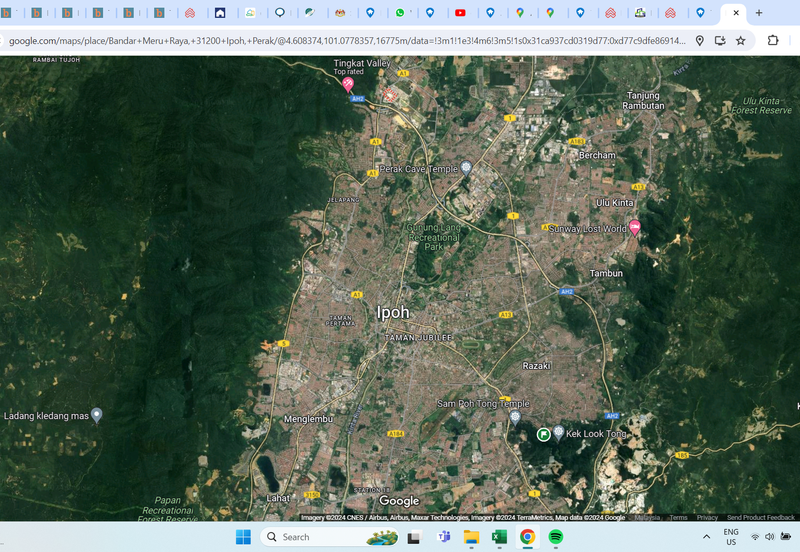The image size is (800, 552).
Task: Open File Explorer from taskbar
Action: (471, 537)
